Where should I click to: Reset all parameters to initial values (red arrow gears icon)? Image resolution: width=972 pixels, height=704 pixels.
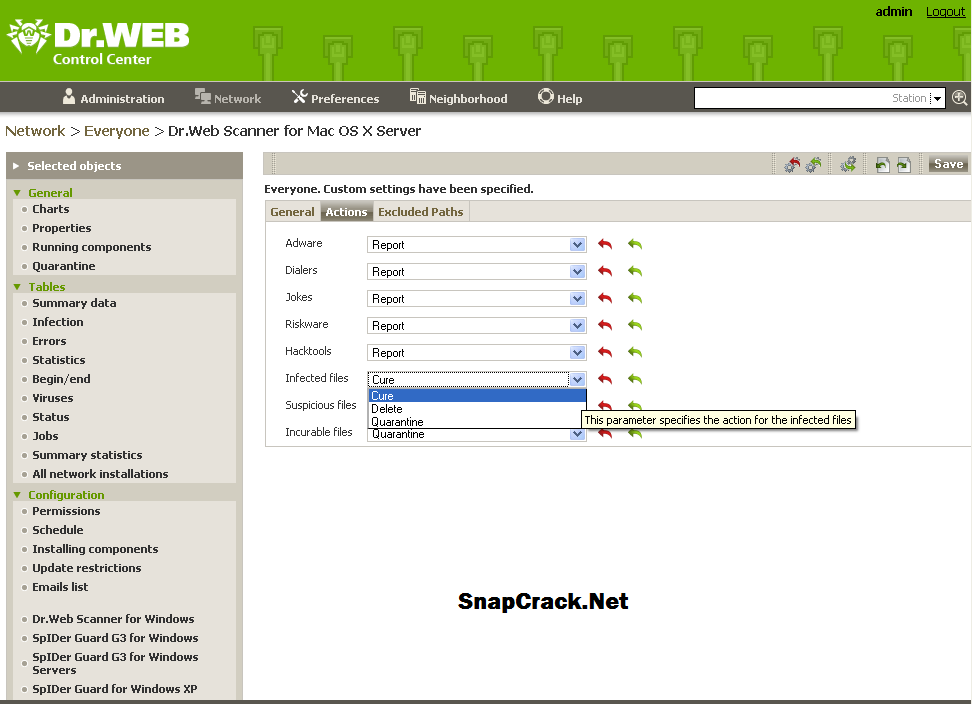click(792, 165)
